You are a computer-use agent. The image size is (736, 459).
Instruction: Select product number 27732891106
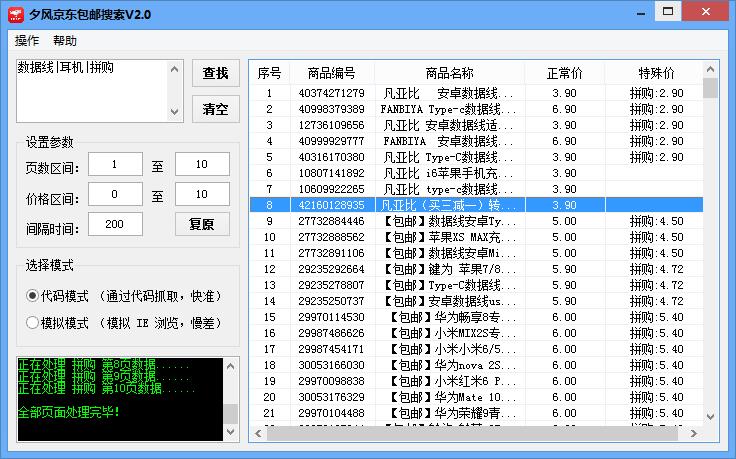coord(331,253)
